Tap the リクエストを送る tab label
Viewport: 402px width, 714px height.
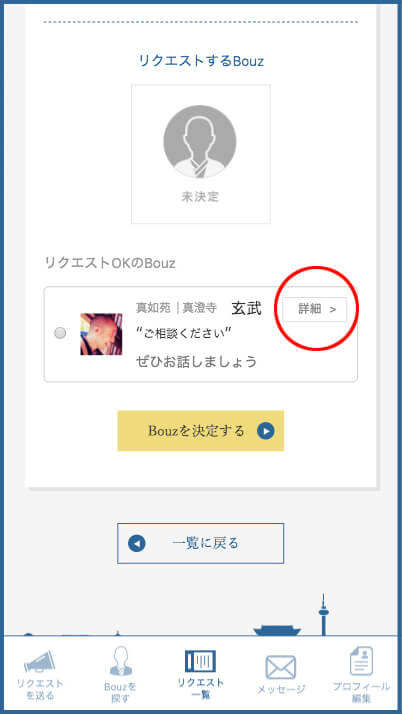coord(40,689)
